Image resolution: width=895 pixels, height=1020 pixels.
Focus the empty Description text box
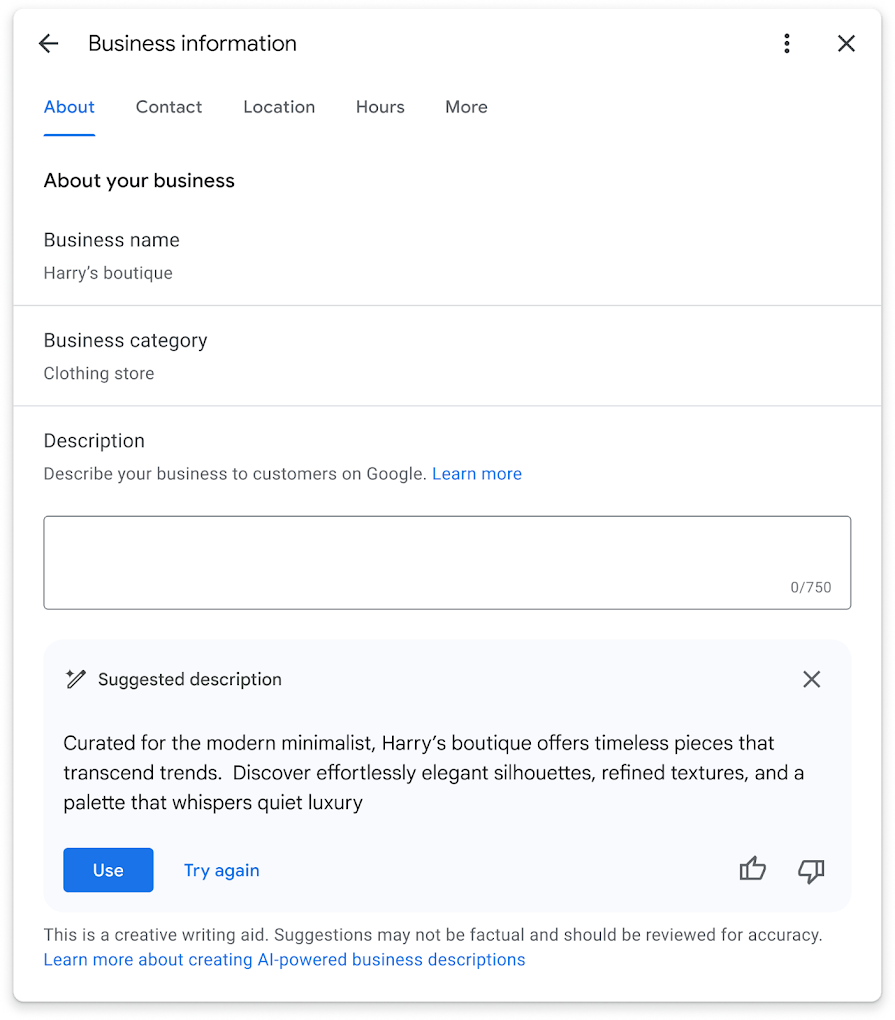tap(447, 563)
